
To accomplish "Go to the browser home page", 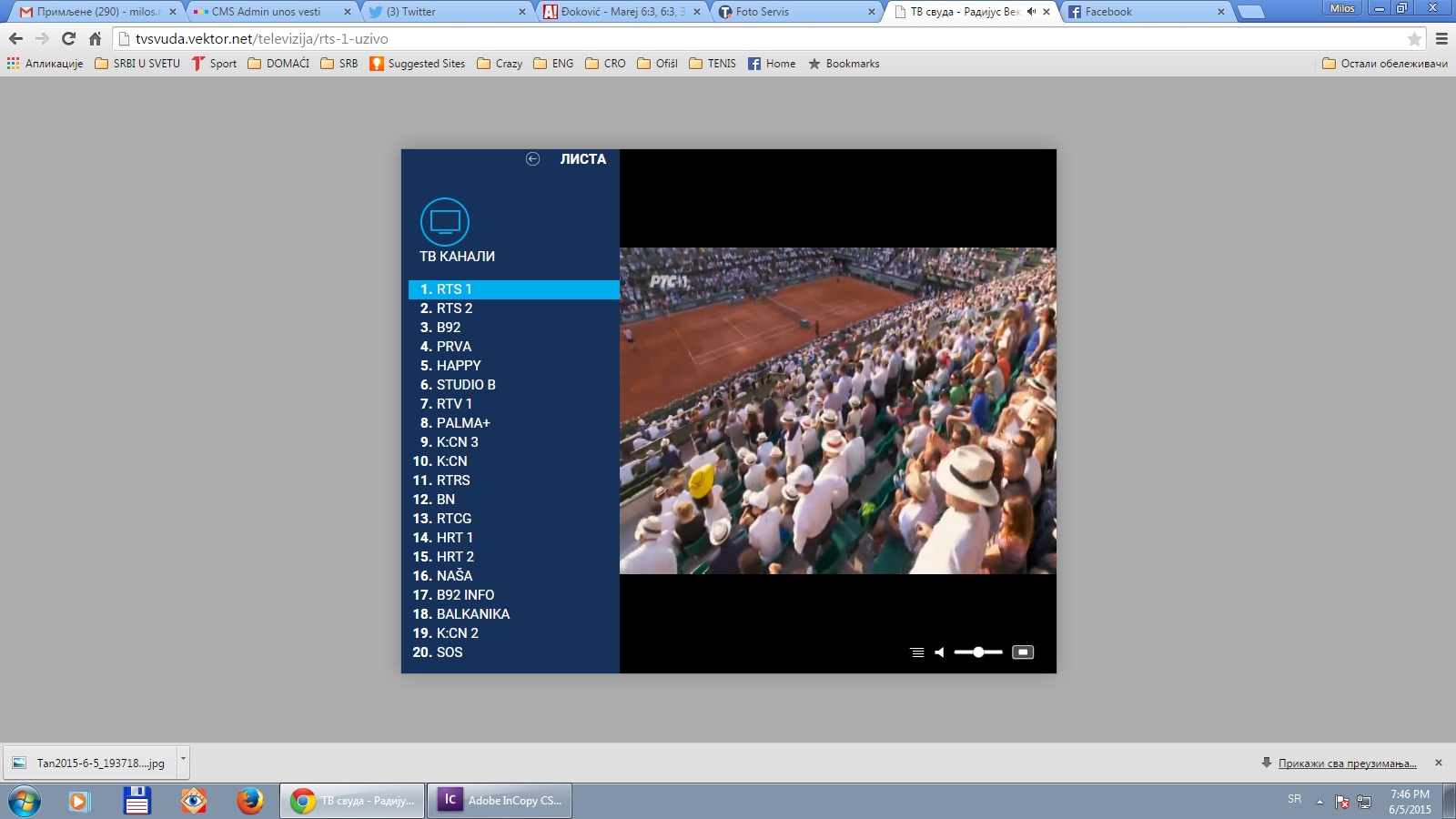I will [x=95, y=39].
